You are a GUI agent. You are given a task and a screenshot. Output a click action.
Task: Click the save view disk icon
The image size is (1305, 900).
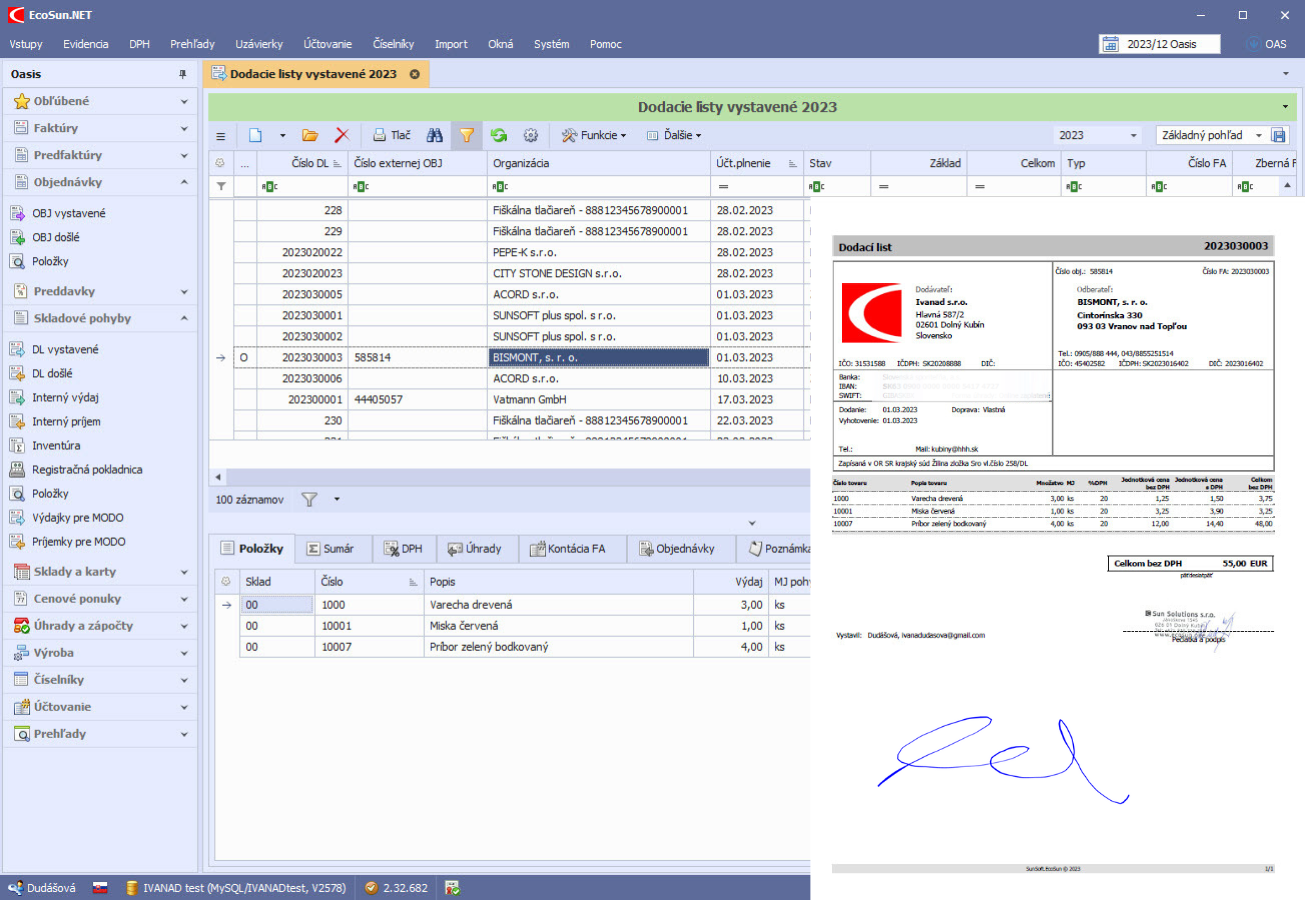[x=1278, y=135]
